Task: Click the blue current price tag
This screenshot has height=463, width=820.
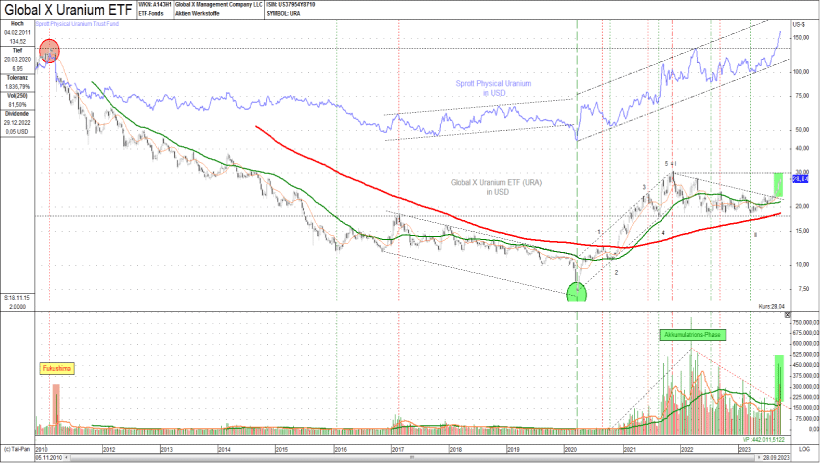Action: pos(799,179)
